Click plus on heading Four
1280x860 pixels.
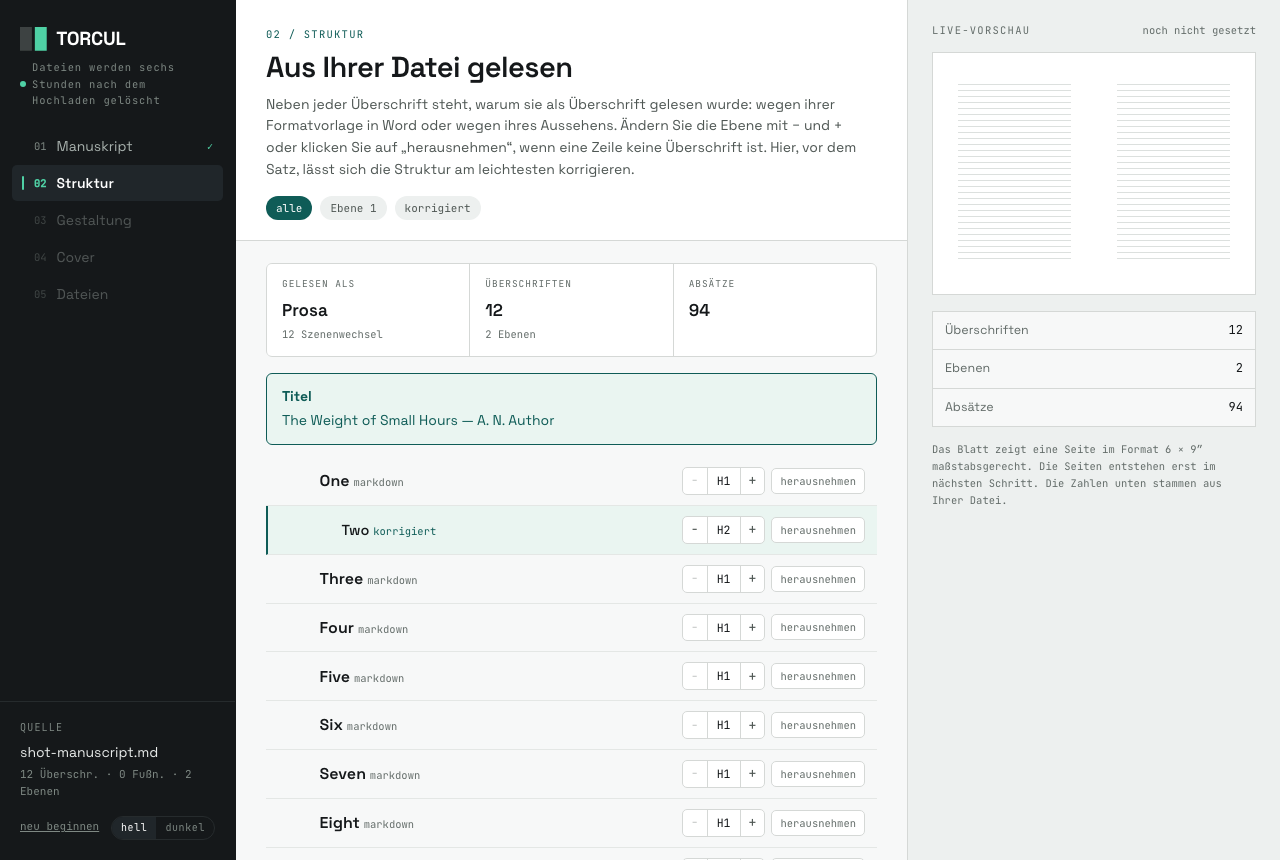tap(752, 627)
